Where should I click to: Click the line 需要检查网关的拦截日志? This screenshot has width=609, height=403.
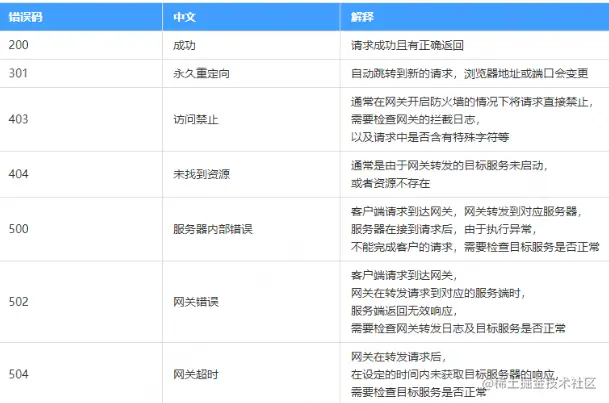[415, 119]
